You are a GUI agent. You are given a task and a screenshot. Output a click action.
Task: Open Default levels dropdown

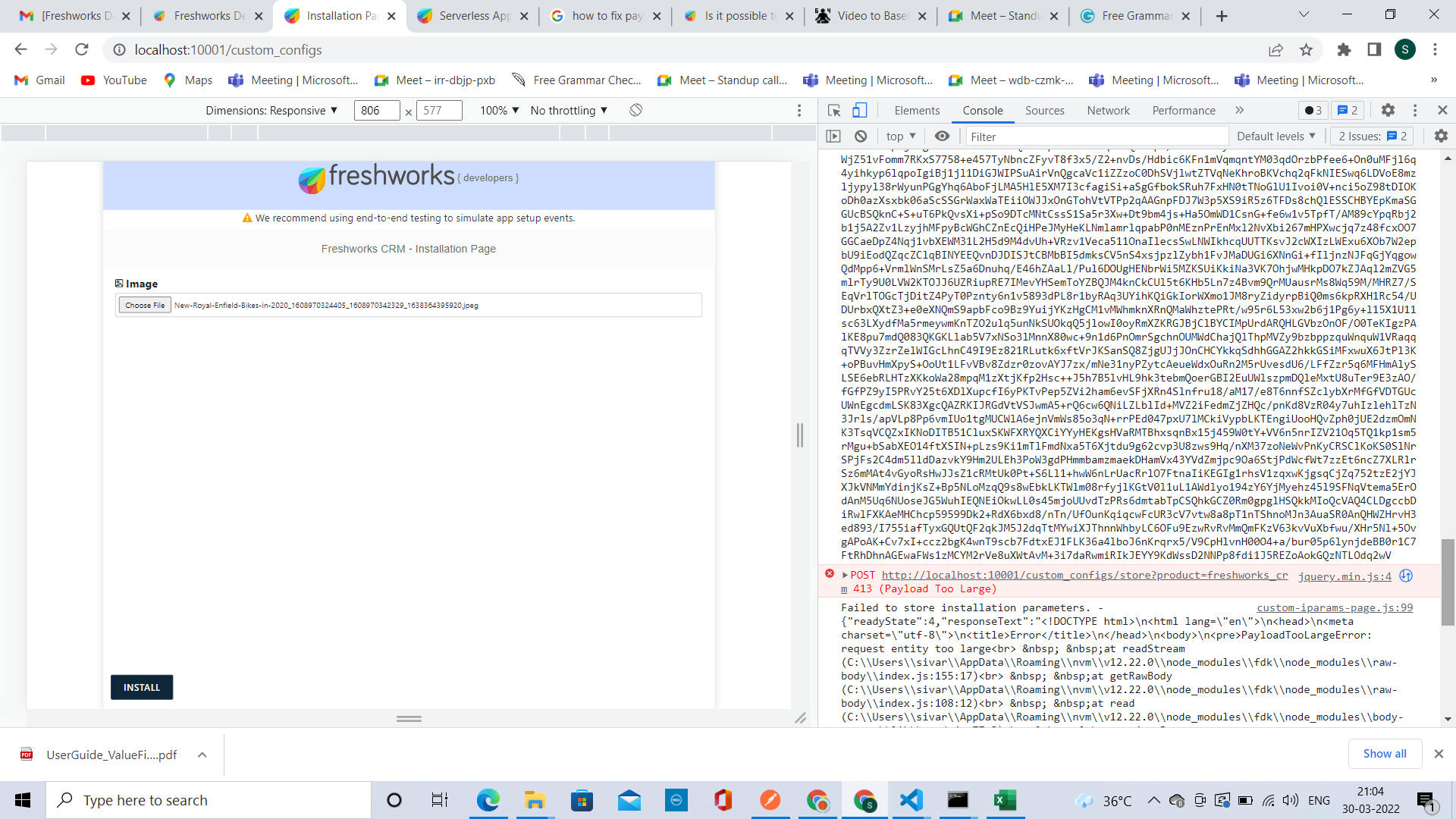coord(1276,136)
